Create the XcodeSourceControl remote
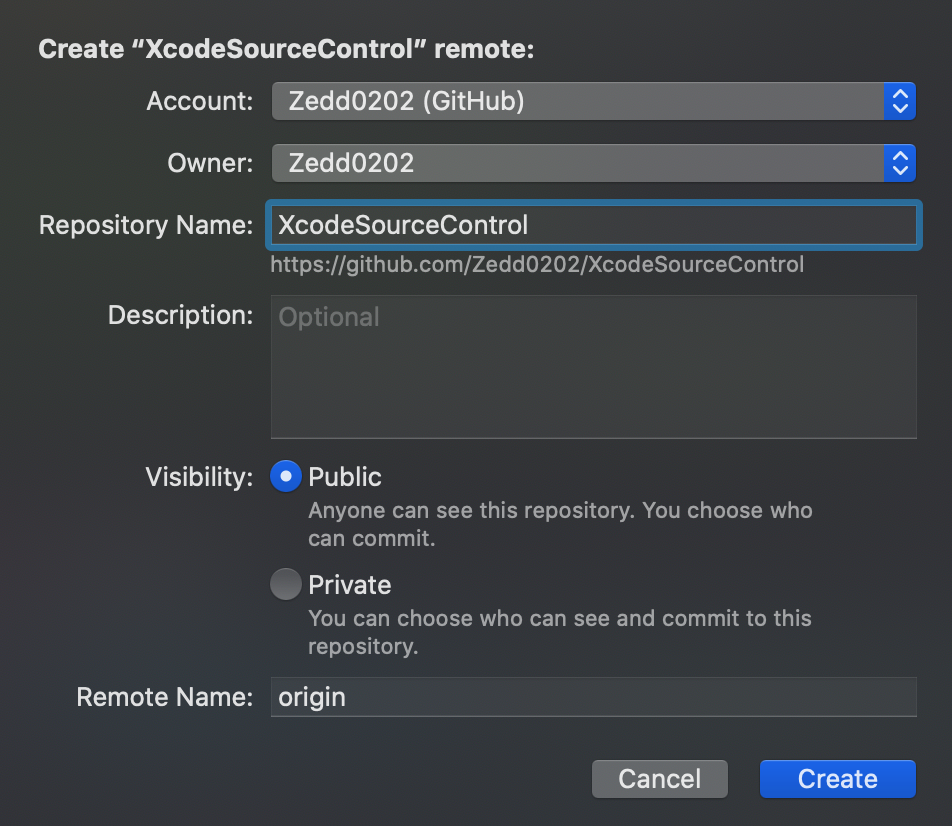 click(838, 779)
